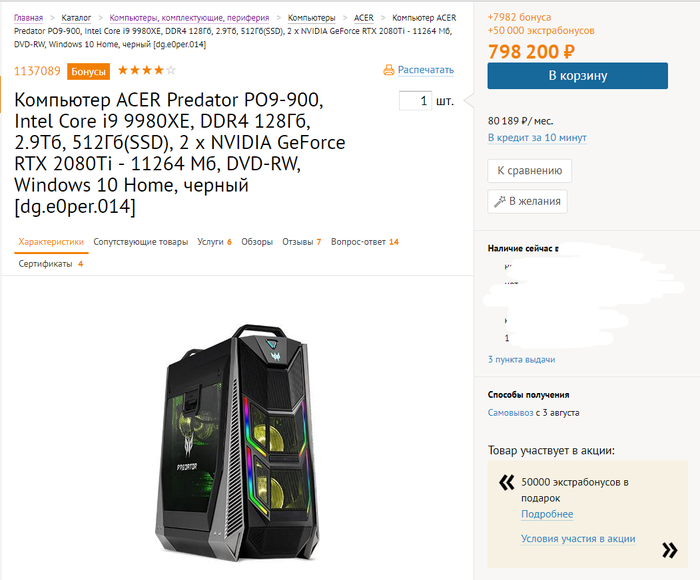Open the Отзывы tab
The image size is (700, 580).
(x=299, y=242)
